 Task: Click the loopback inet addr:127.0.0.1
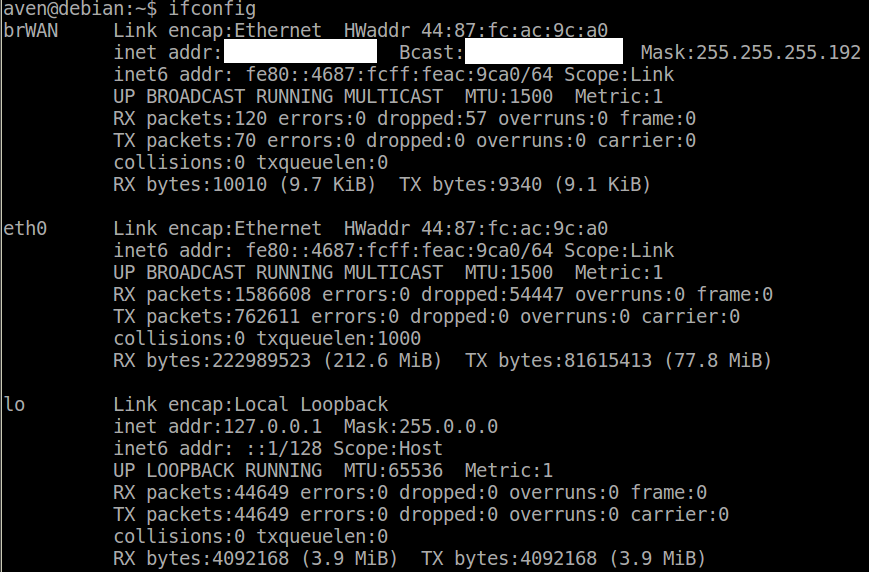218,426
